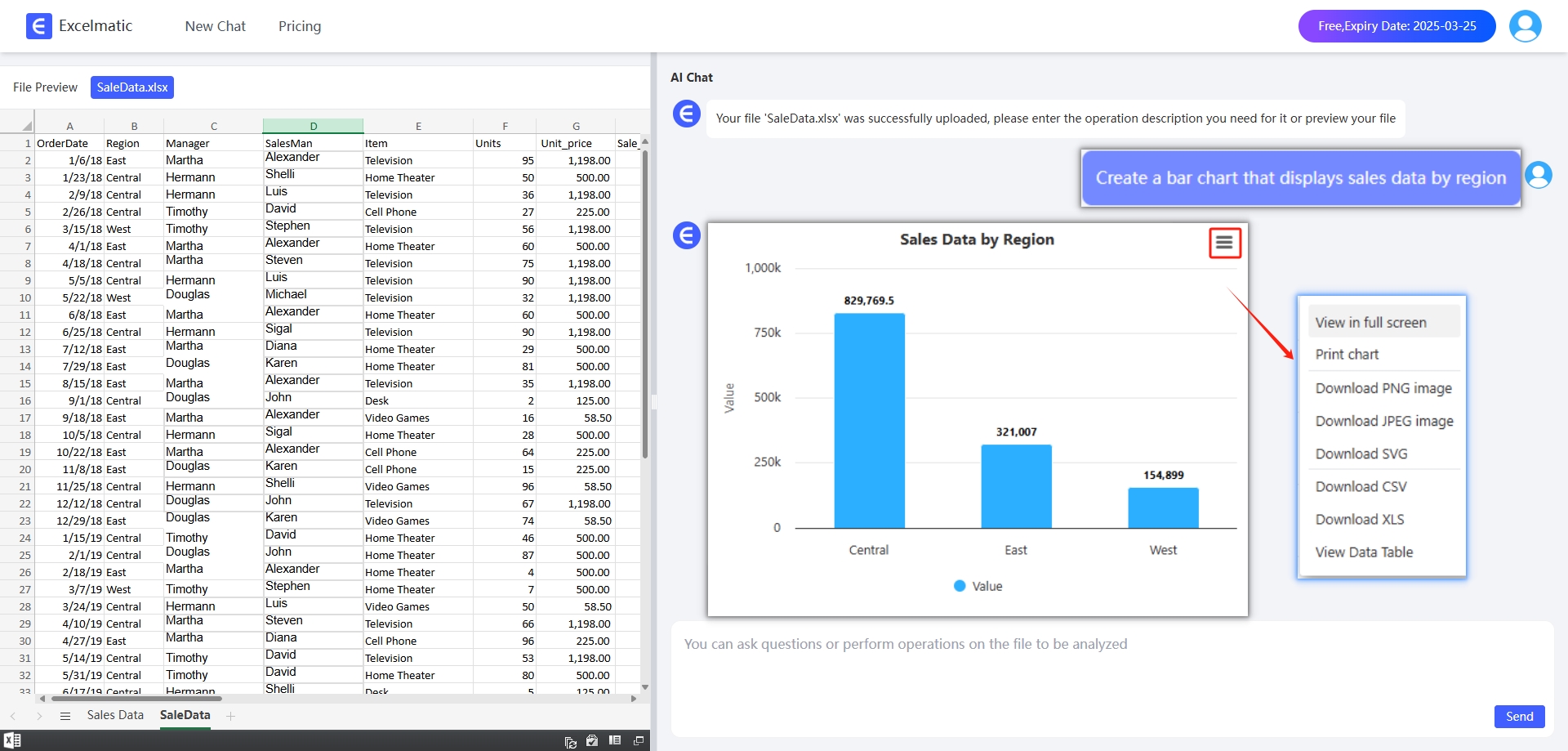1568x751 pixels.
Task: Add a new sheet with plus icon
Action: pyautogui.click(x=231, y=716)
